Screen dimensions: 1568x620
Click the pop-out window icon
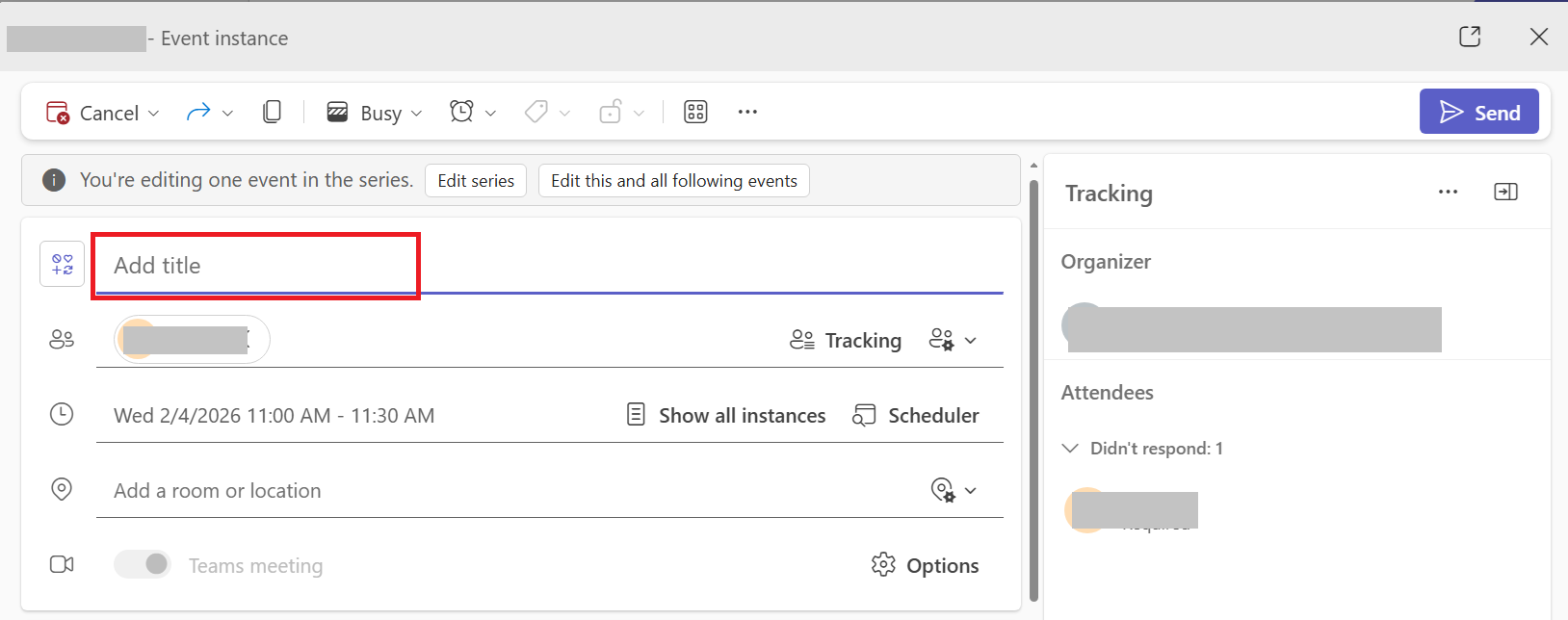click(x=1470, y=37)
